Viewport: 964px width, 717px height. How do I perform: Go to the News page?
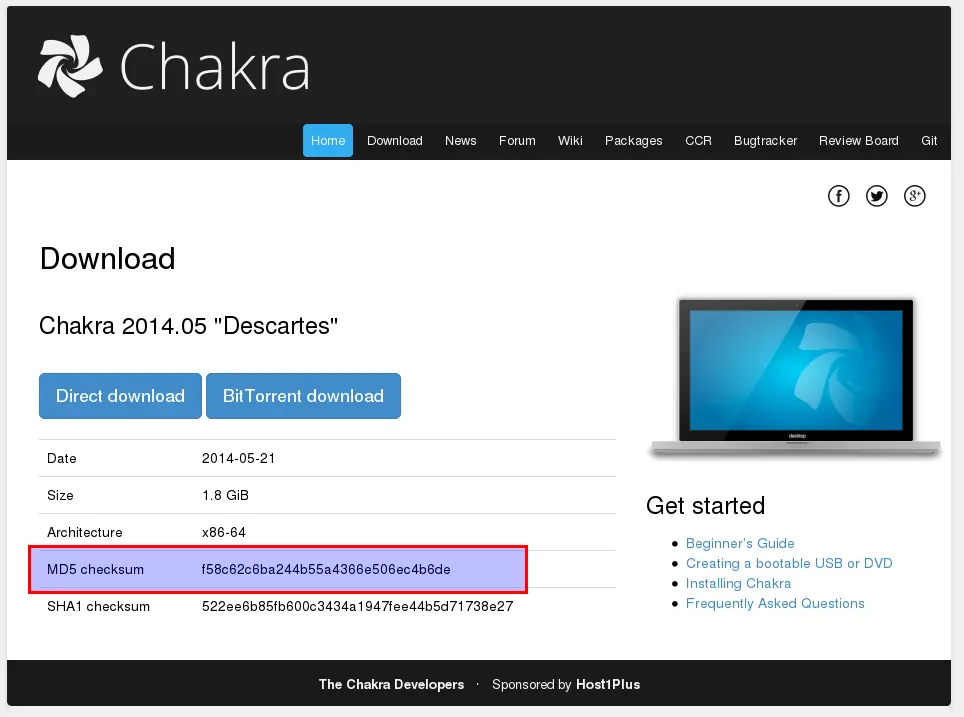coord(460,141)
